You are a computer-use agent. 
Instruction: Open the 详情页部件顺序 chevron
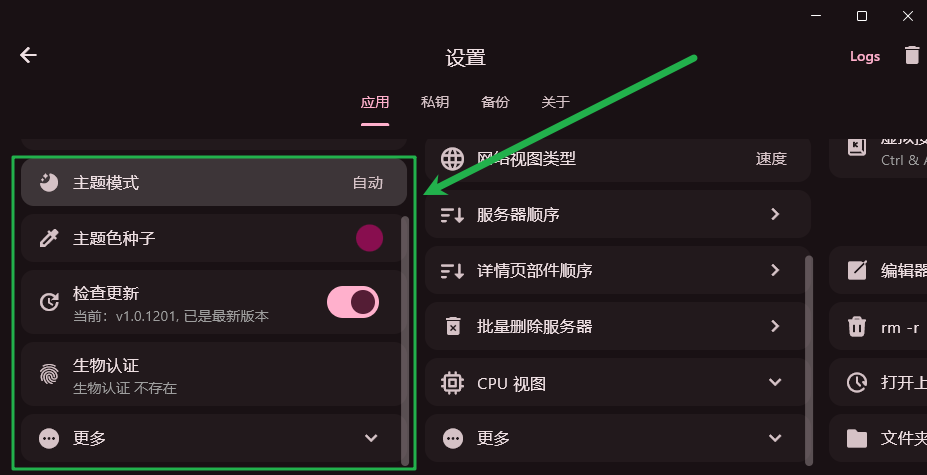pyautogui.click(x=775, y=270)
